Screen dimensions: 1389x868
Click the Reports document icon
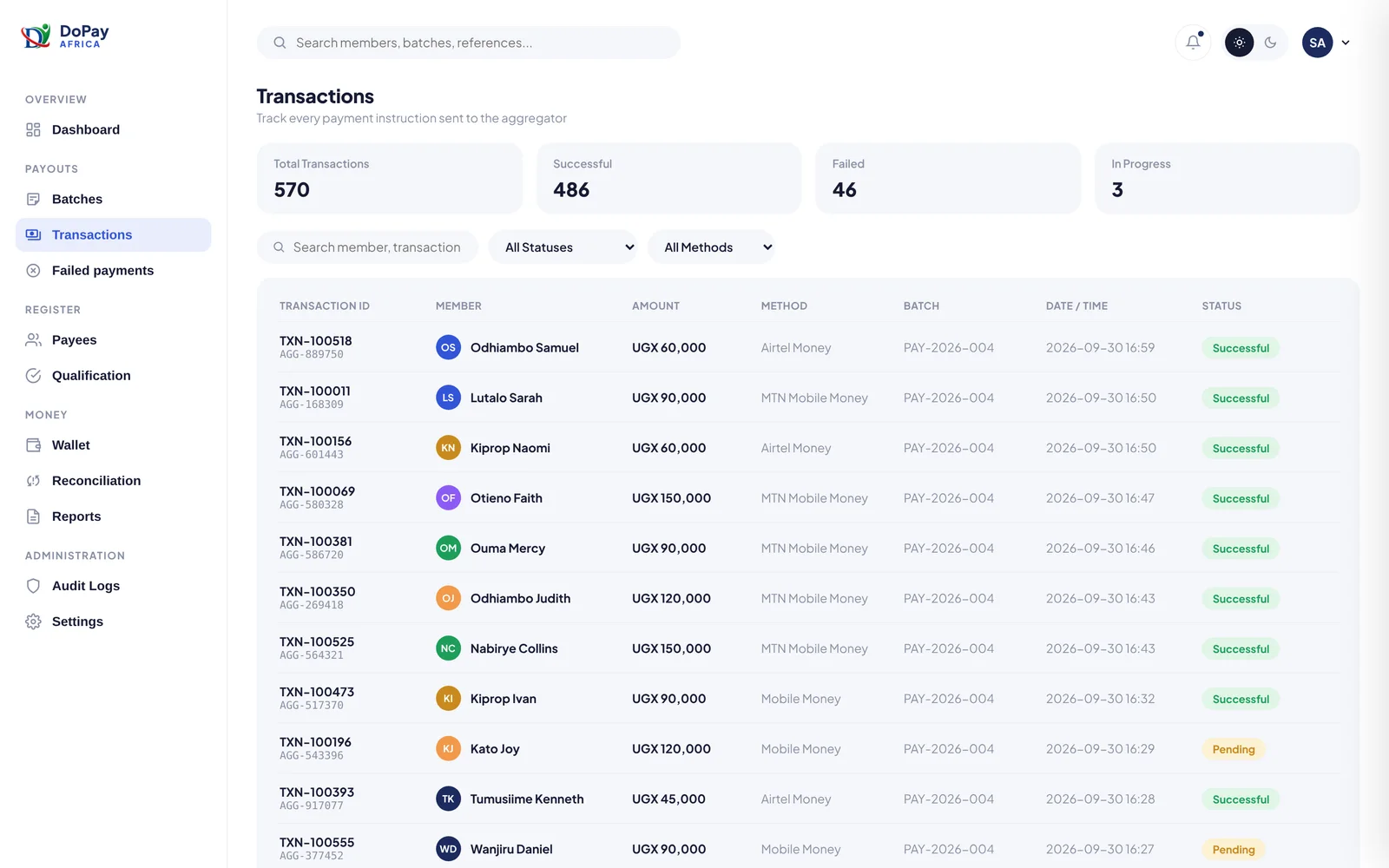coord(33,516)
